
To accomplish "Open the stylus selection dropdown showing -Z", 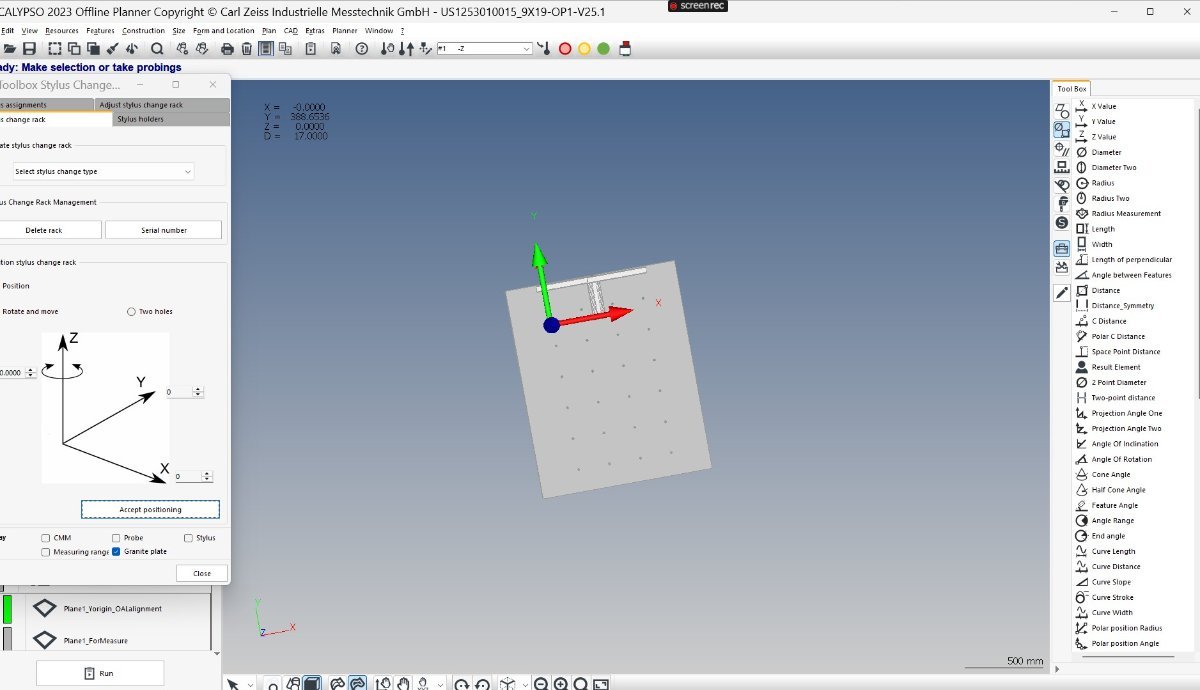I will [484, 48].
